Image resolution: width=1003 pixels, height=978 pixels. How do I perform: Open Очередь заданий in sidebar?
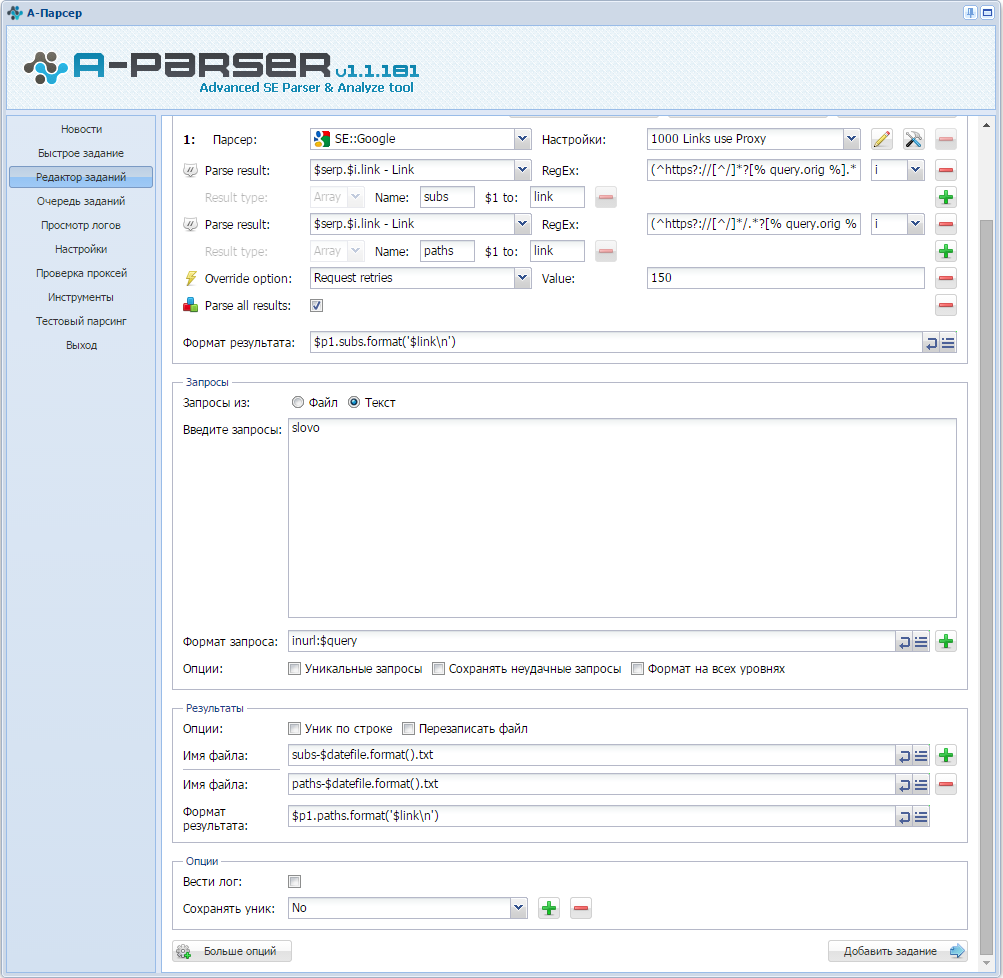(81, 201)
